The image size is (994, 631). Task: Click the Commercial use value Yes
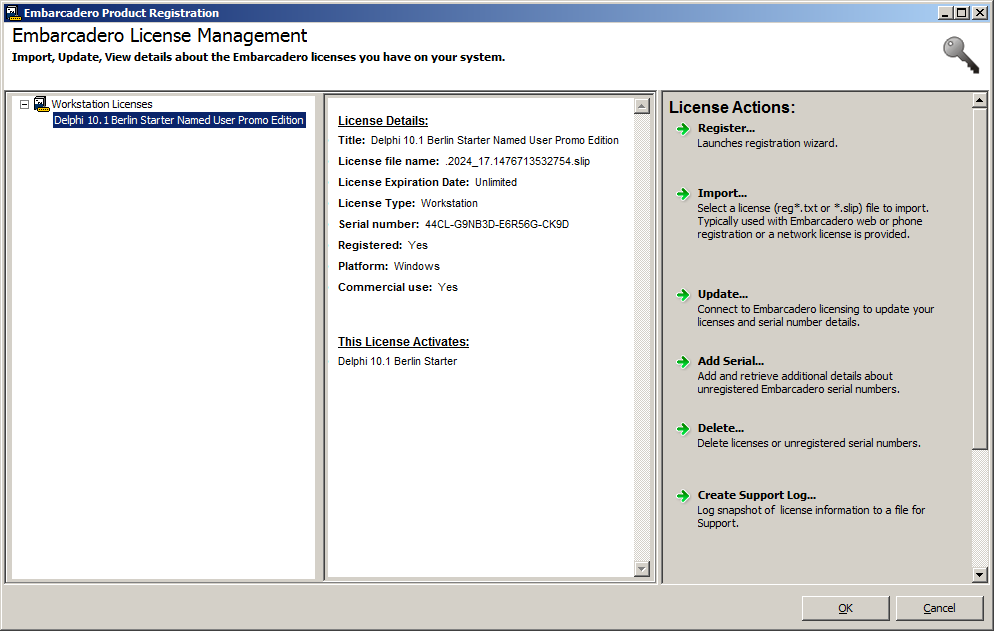[x=447, y=287]
